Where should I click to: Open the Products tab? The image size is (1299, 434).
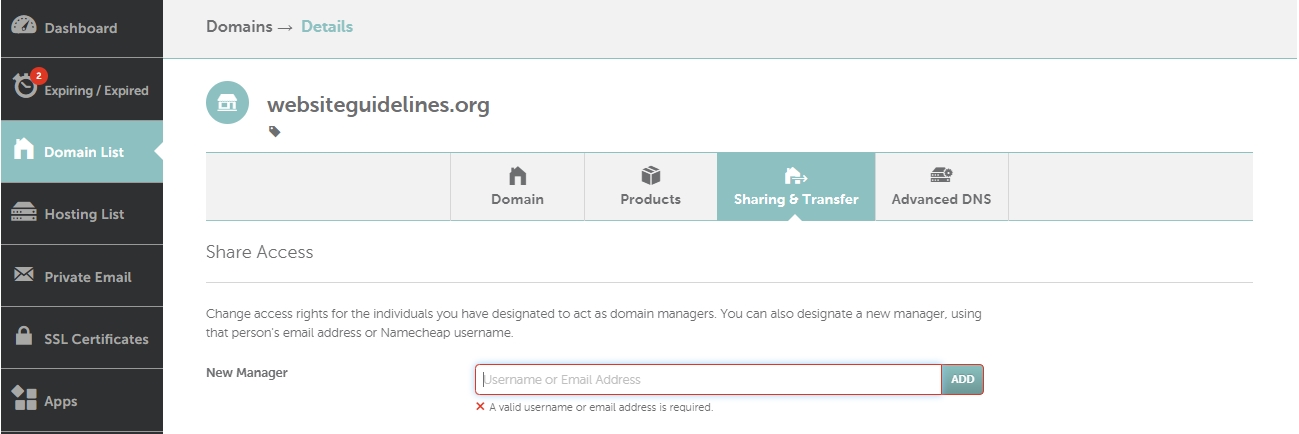pos(650,186)
